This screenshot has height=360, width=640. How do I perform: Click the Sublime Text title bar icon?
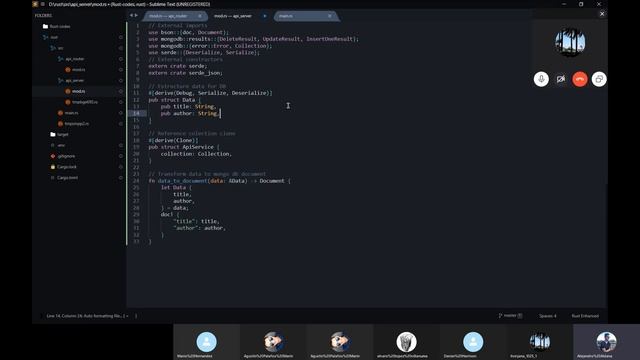pyautogui.click(x=36, y=4)
